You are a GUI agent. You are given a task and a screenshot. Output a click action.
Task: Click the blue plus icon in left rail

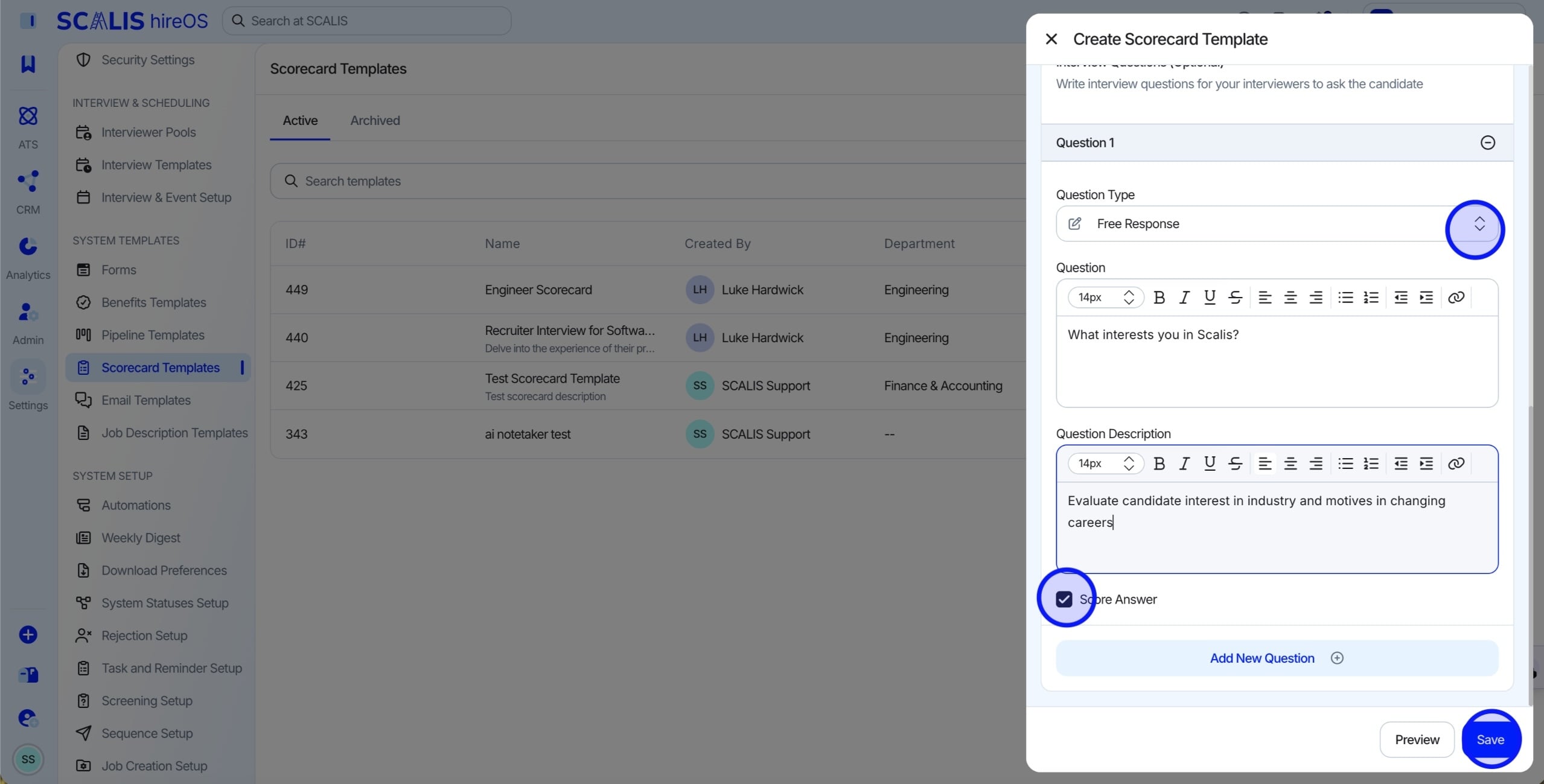coord(28,634)
